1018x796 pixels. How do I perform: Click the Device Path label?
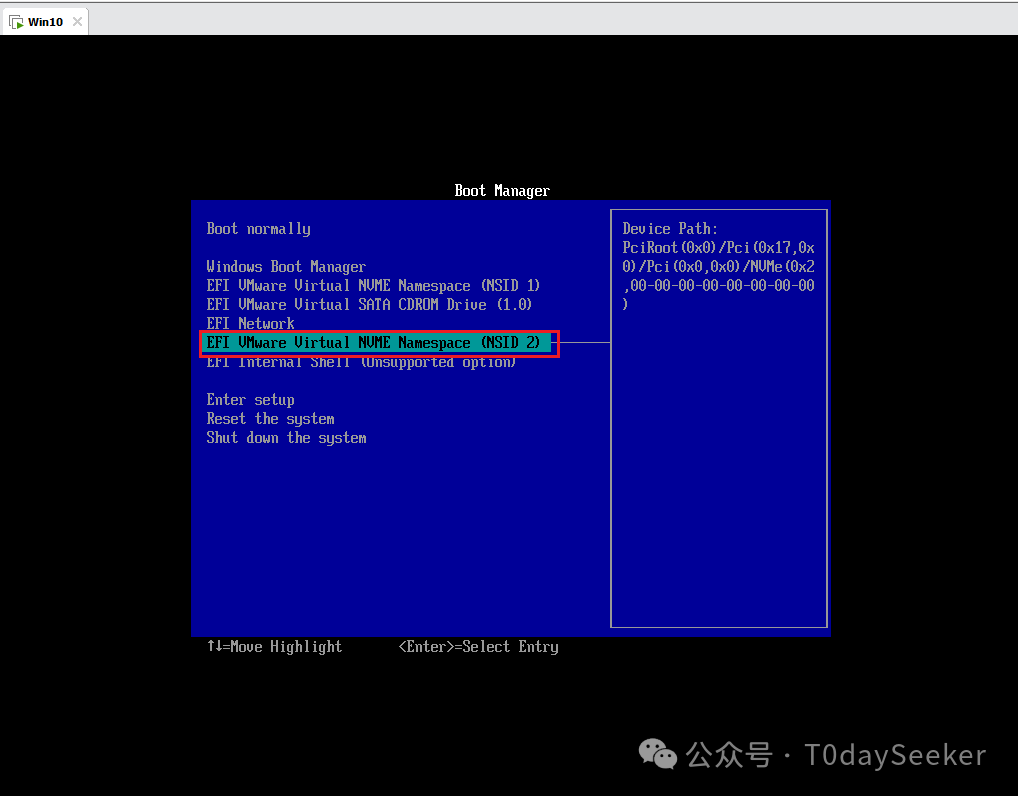point(670,229)
